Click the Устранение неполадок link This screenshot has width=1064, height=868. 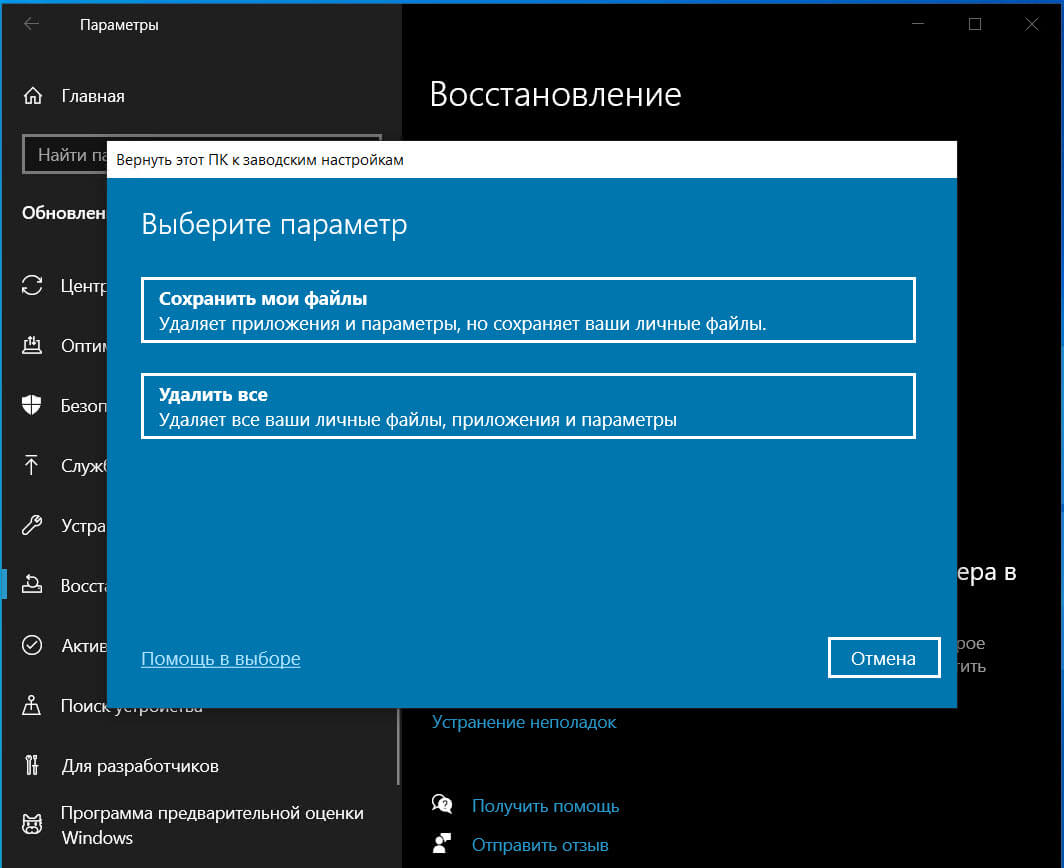pyautogui.click(x=524, y=722)
